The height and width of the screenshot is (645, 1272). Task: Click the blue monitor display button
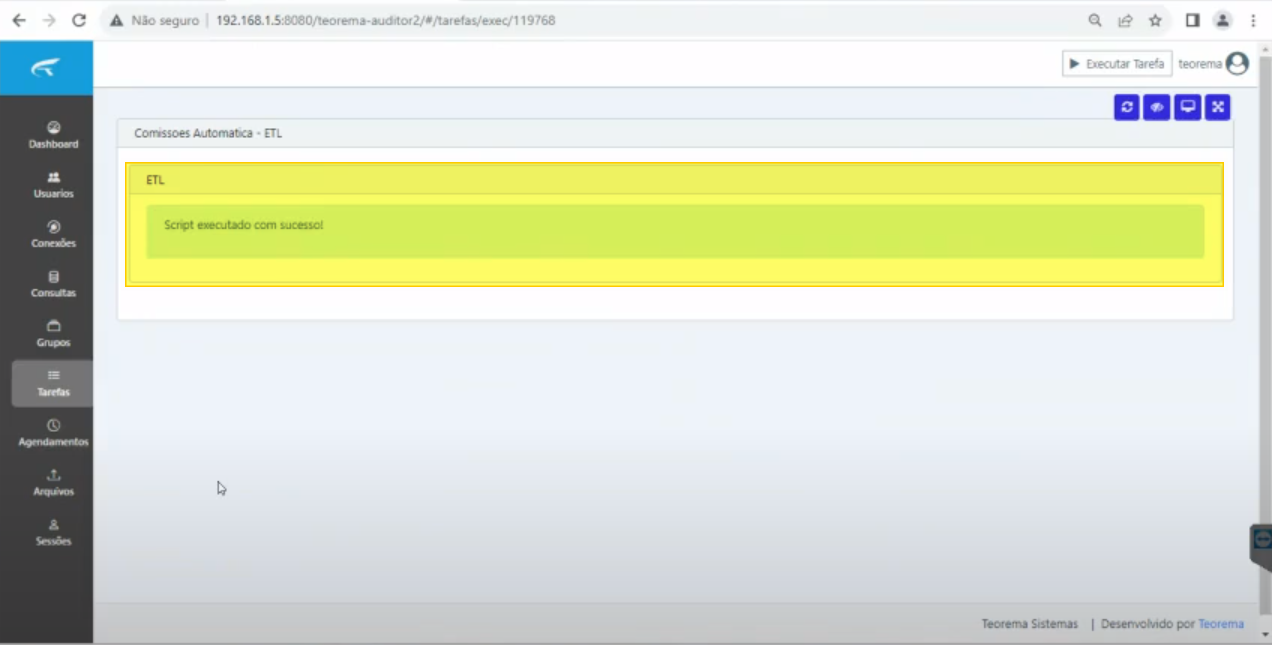pos(1187,107)
